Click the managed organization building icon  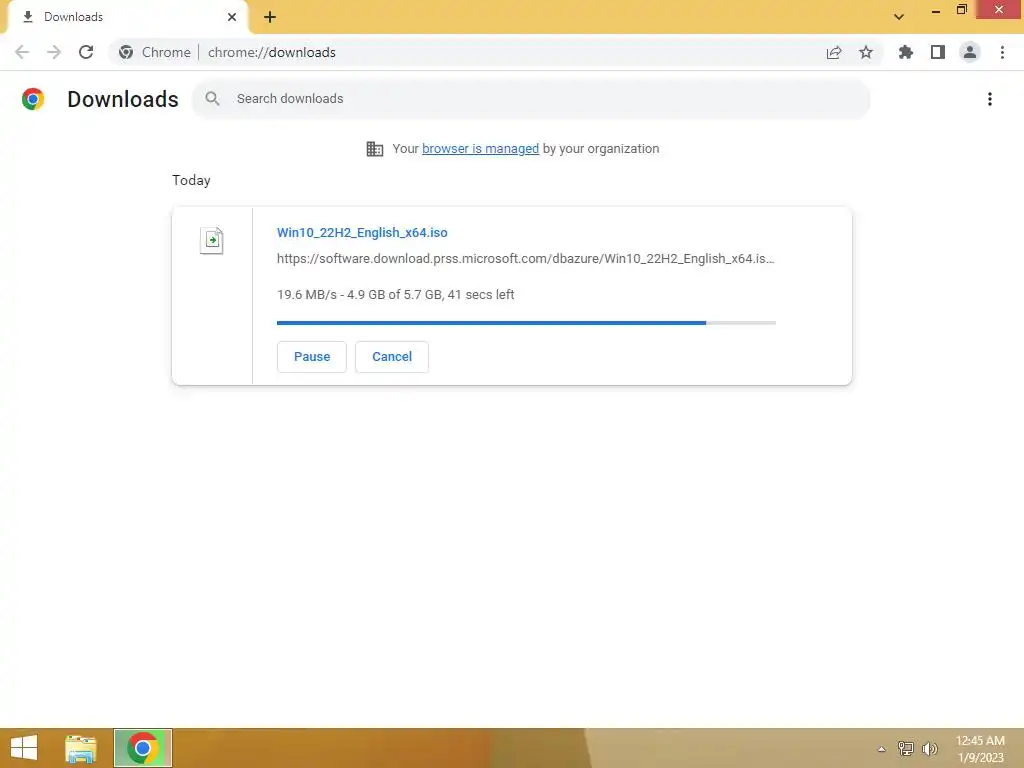click(374, 149)
